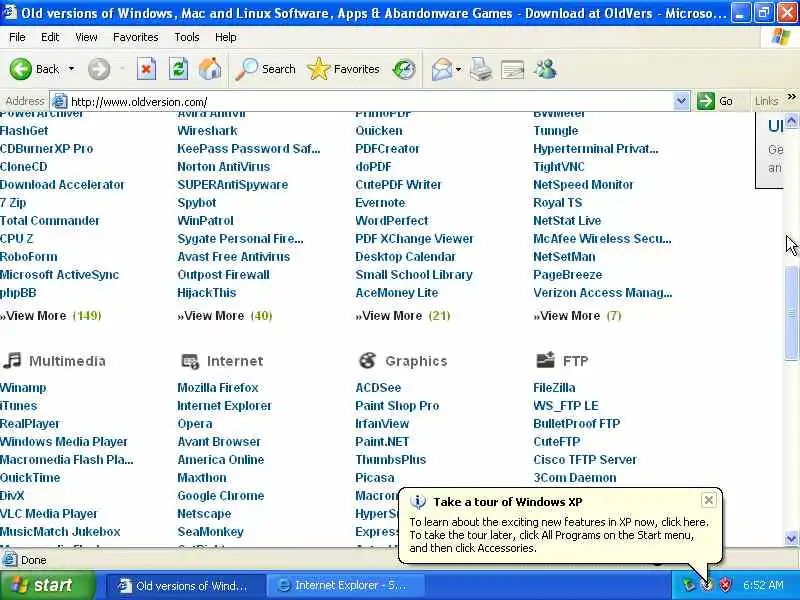Screen dimensions: 800x600
Task: Open the ACDSee link
Action: (x=378, y=388)
